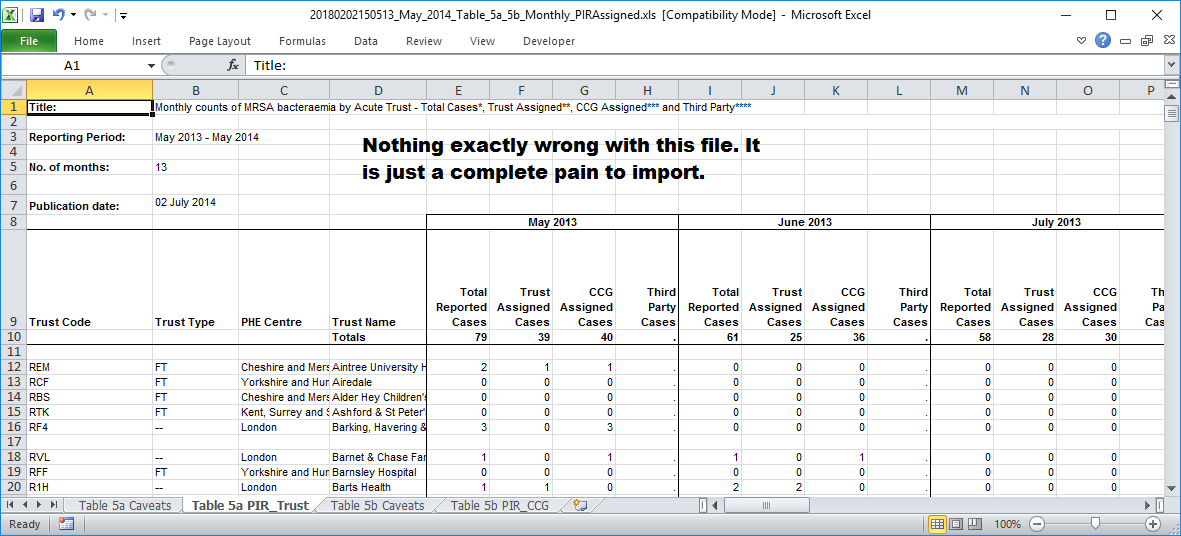Click the macro recording icon in status bar

(66, 524)
